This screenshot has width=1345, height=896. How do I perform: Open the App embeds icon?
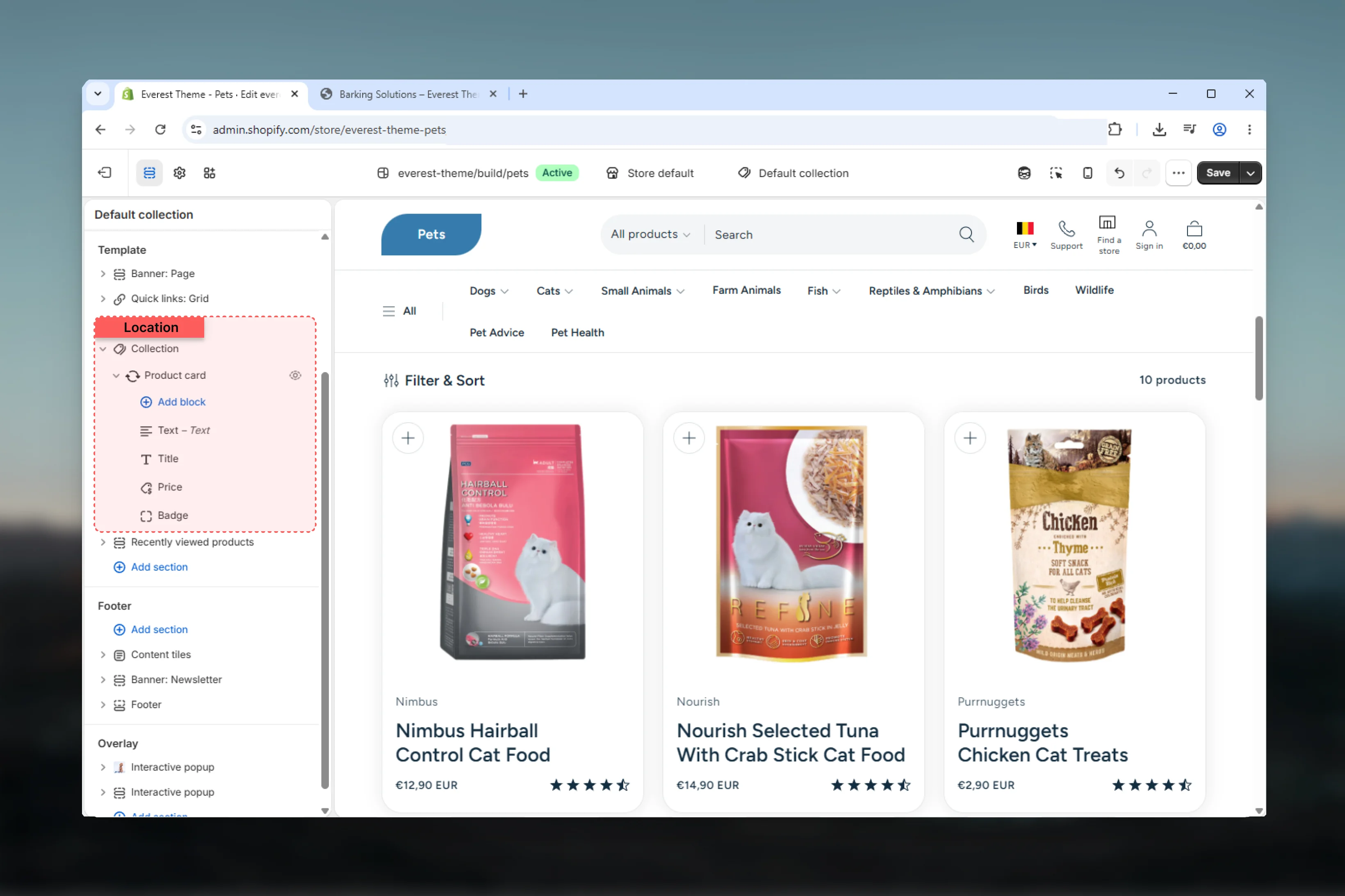tap(209, 173)
